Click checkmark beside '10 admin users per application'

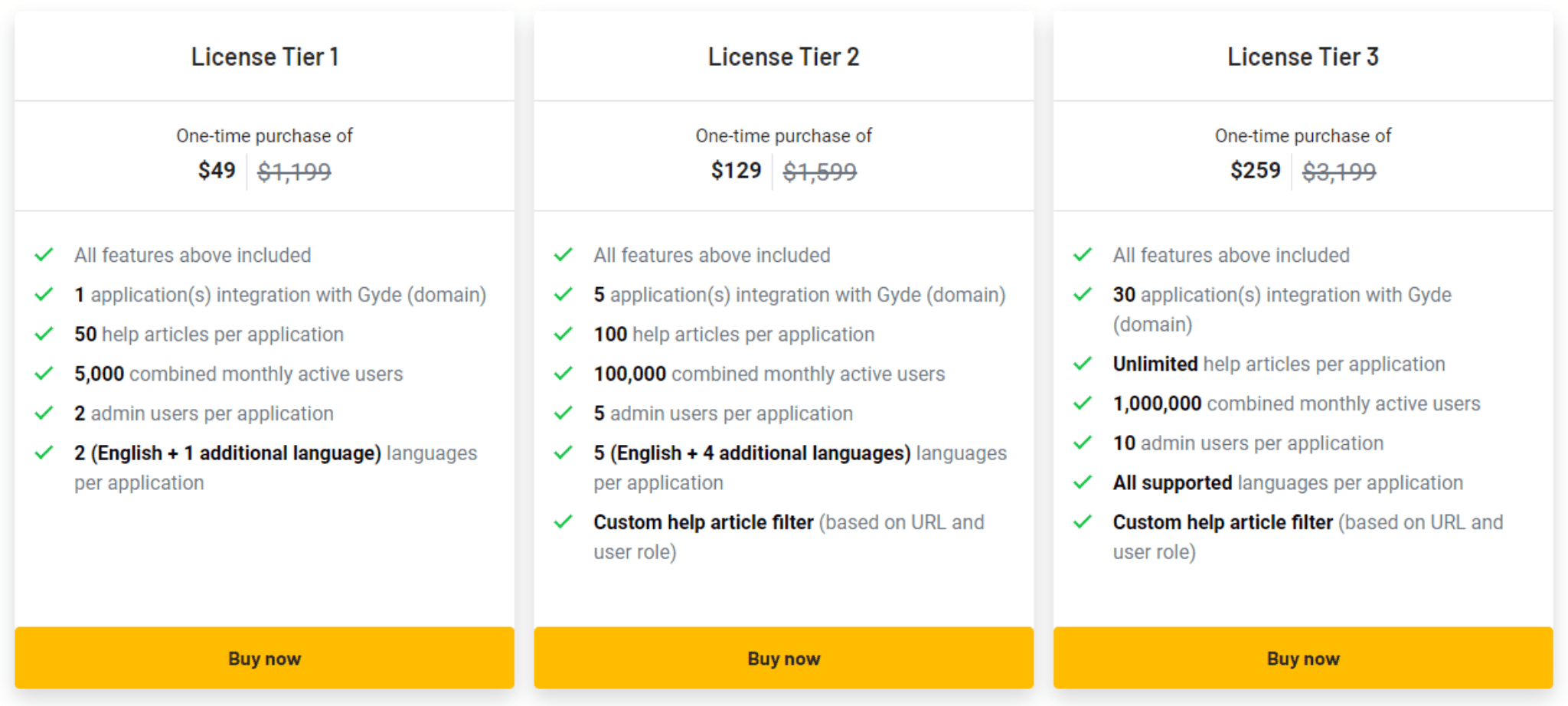(x=1083, y=443)
